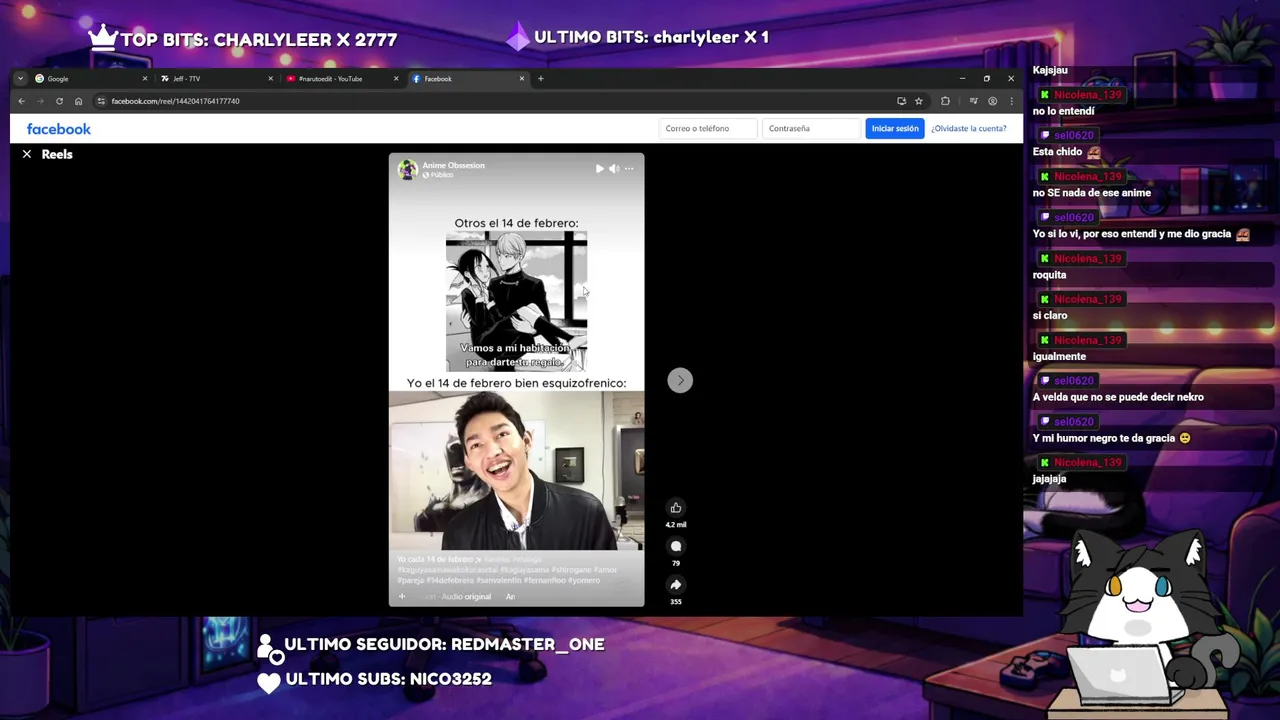This screenshot has width=1280, height=720.
Task: Go to the browser home page
Action: click(x=78, y=101)
